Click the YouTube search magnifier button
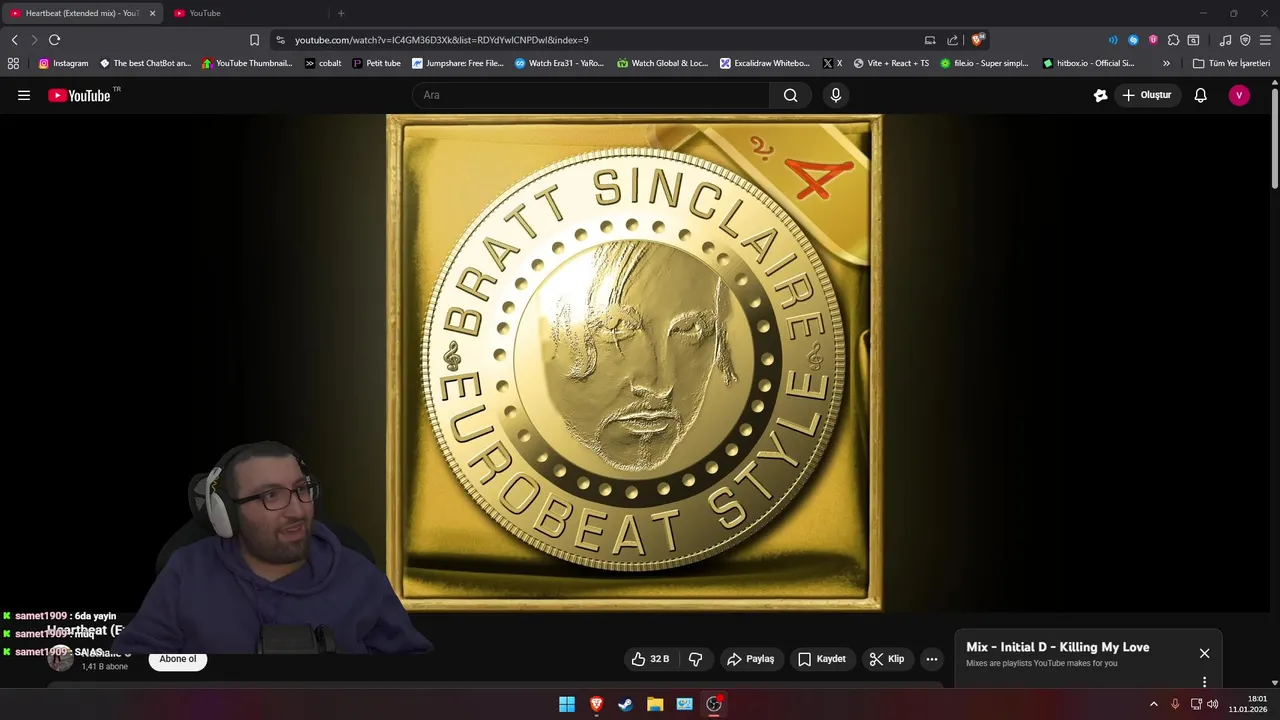Viewport: 1280px width, 720px height. click(790, 95)
